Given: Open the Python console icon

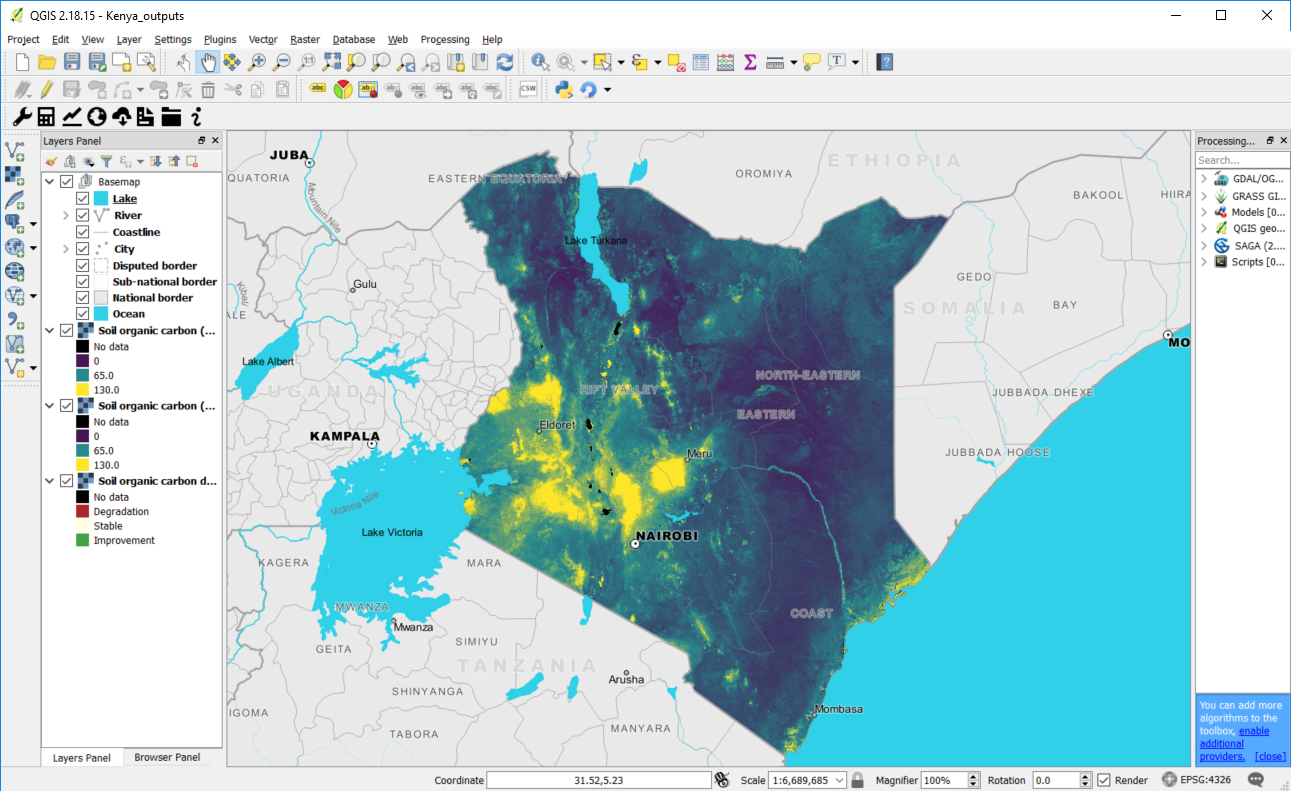Looking at the screenshot, I should (564, 89).
